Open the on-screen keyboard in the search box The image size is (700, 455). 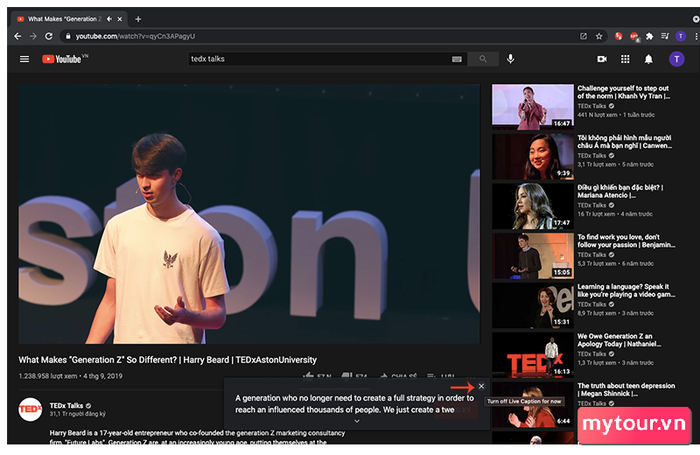(x=457, y=59)
